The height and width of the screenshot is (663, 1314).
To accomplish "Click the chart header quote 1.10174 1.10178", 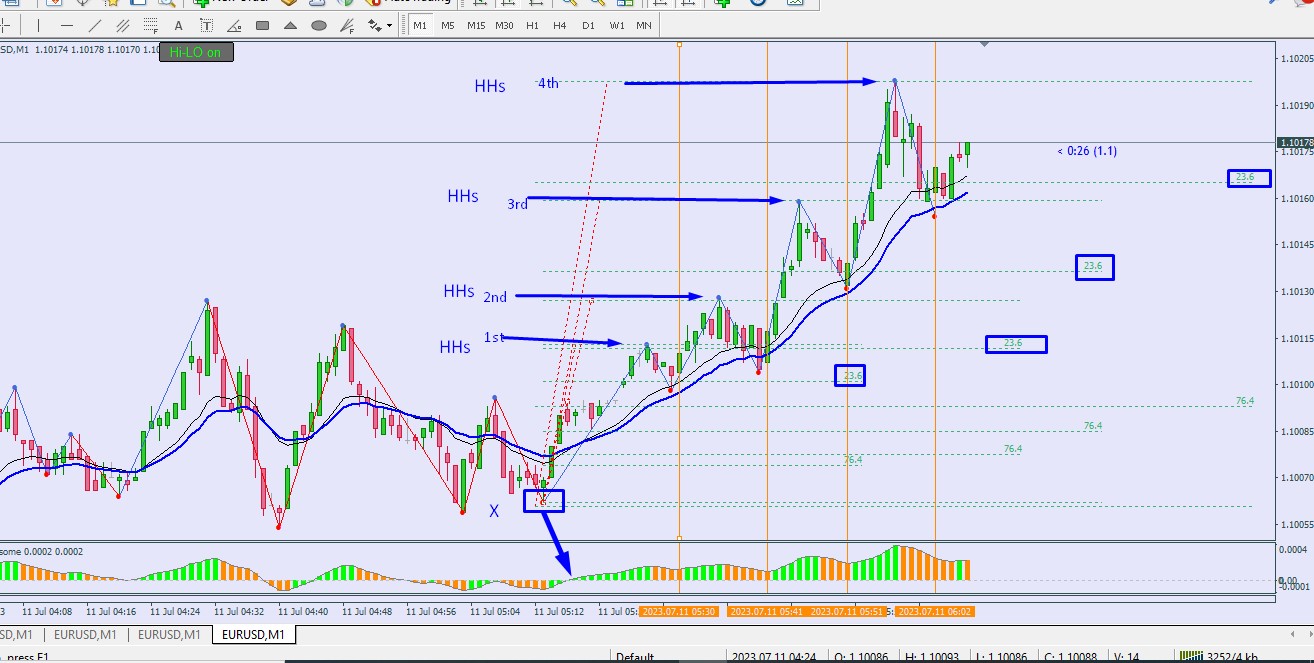I will click(x=71, y=50).
